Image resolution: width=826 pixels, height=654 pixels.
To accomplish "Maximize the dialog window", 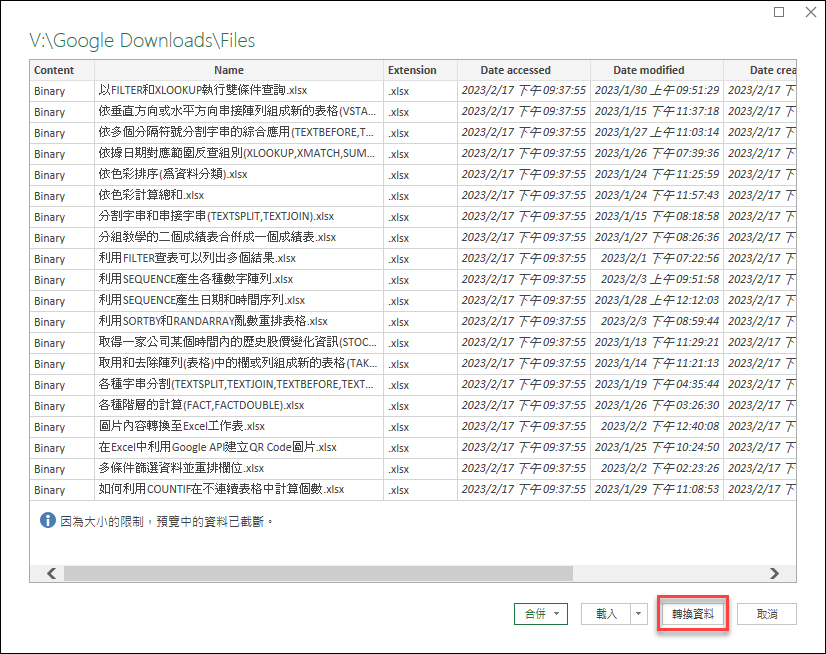I will pos(779,12).
